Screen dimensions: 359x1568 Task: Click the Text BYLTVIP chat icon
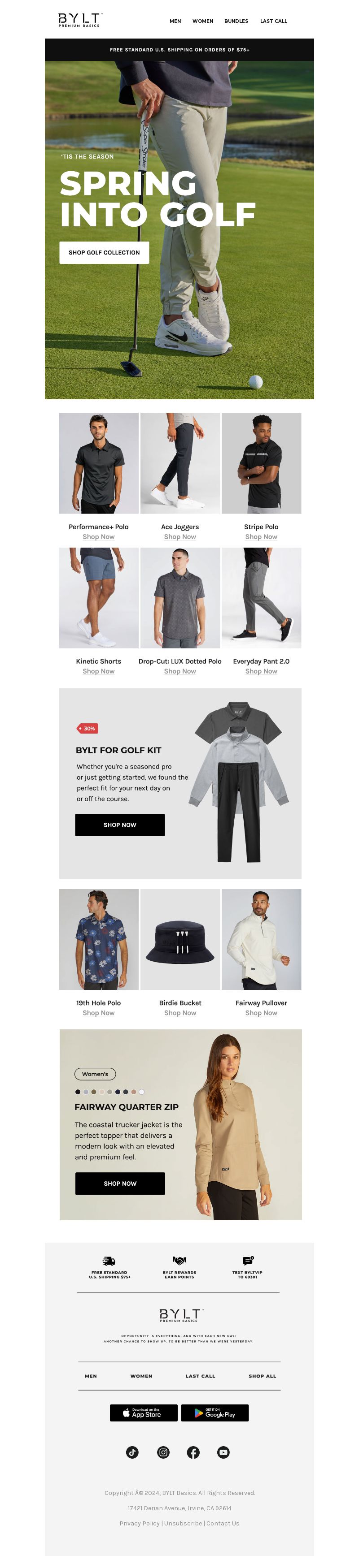point(247,1261)
